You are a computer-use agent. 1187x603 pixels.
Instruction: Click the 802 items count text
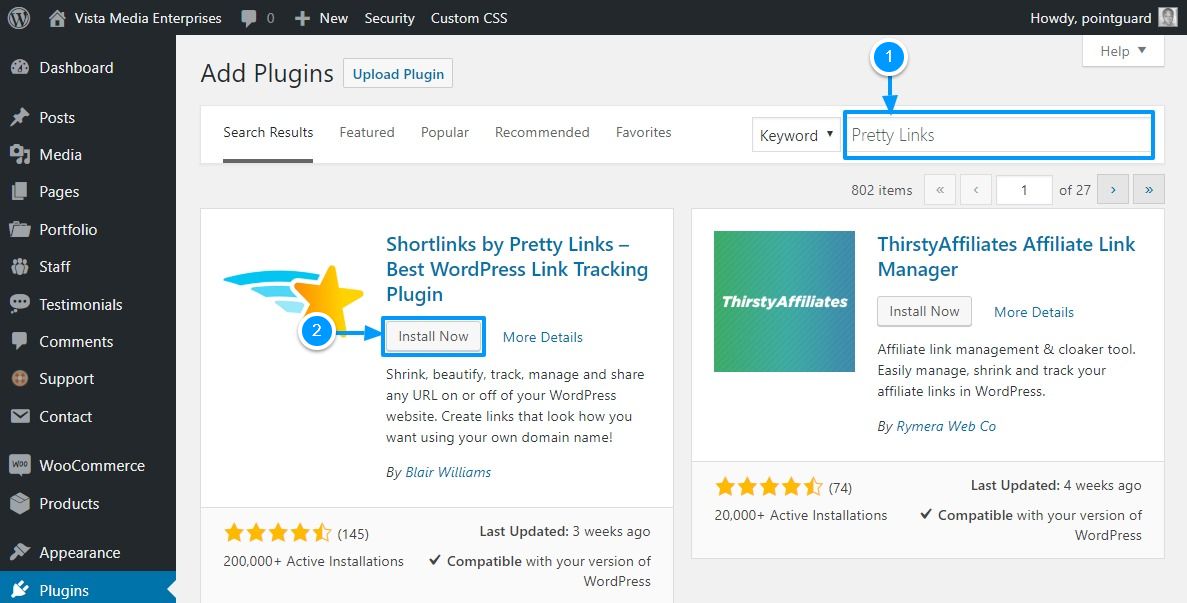(882, 191)
